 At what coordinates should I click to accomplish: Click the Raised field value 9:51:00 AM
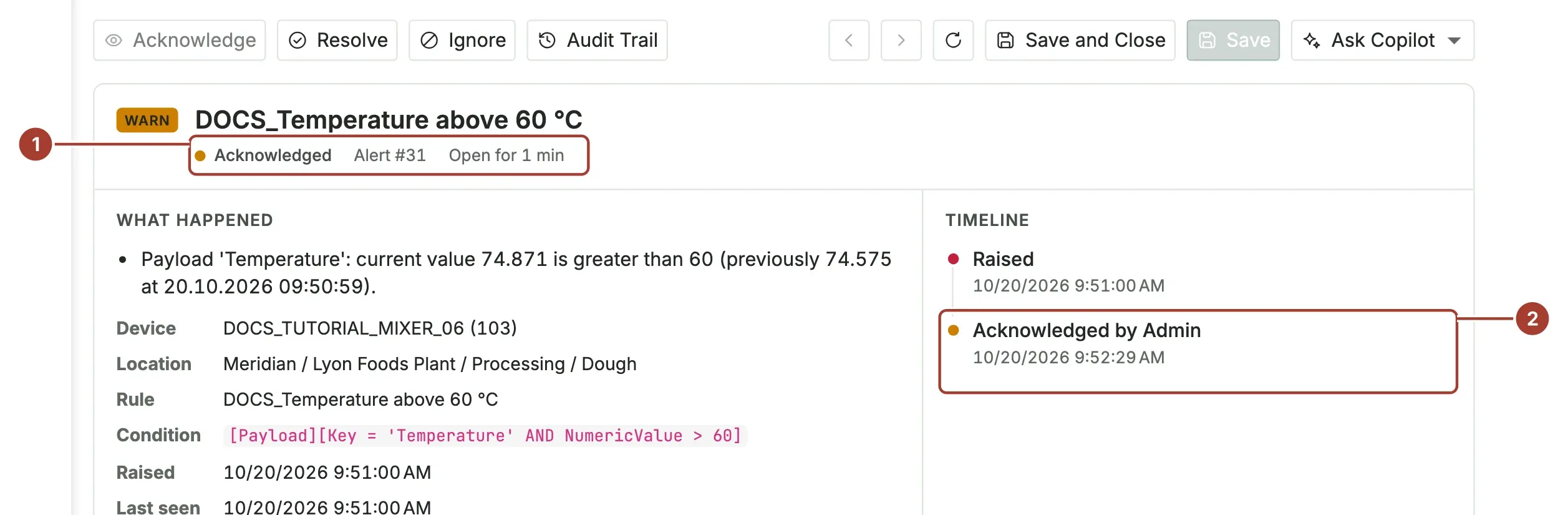(x=327, y=473)
